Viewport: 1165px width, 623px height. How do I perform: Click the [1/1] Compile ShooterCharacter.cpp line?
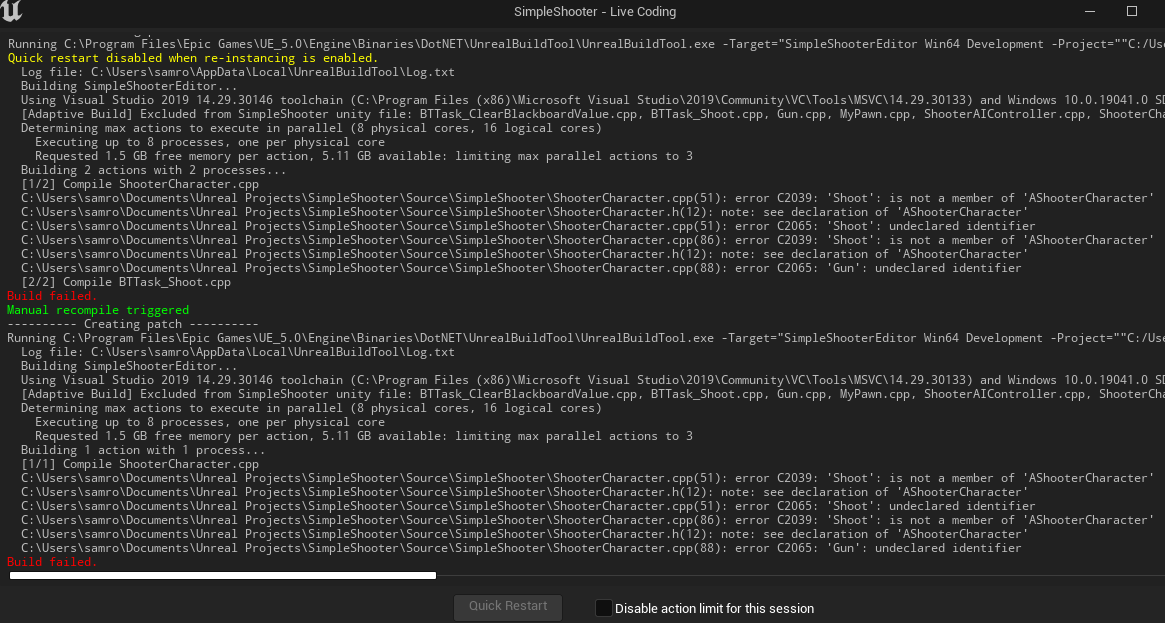click(x=140, y=464)
